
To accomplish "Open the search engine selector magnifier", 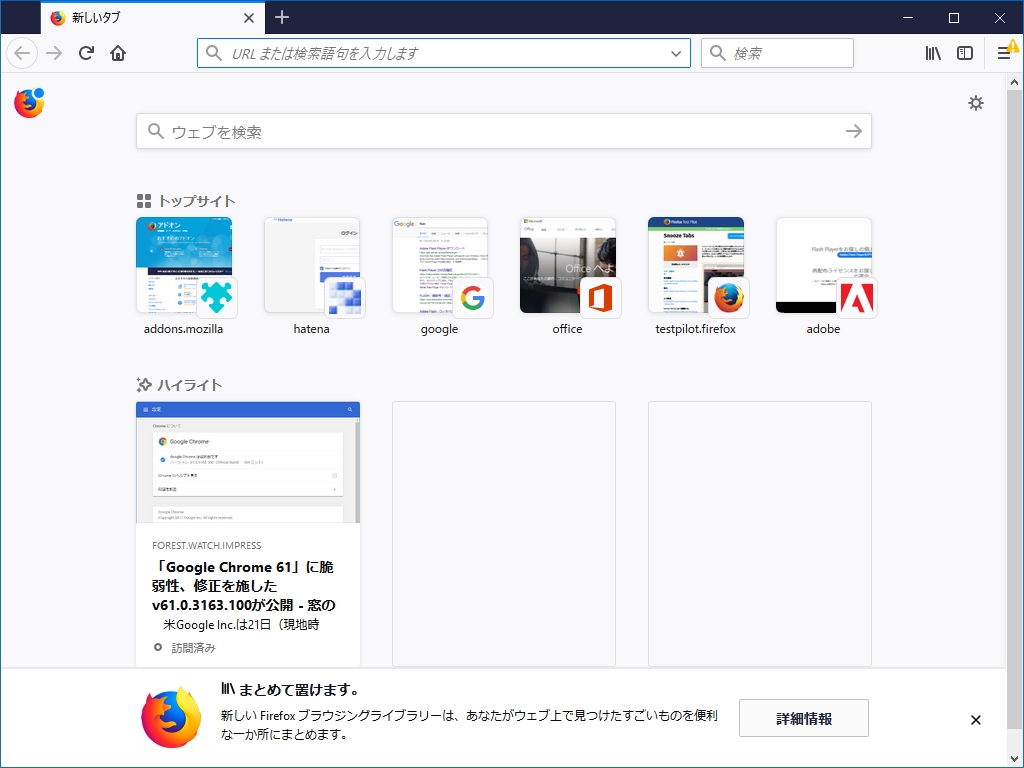I will (715, 53).
